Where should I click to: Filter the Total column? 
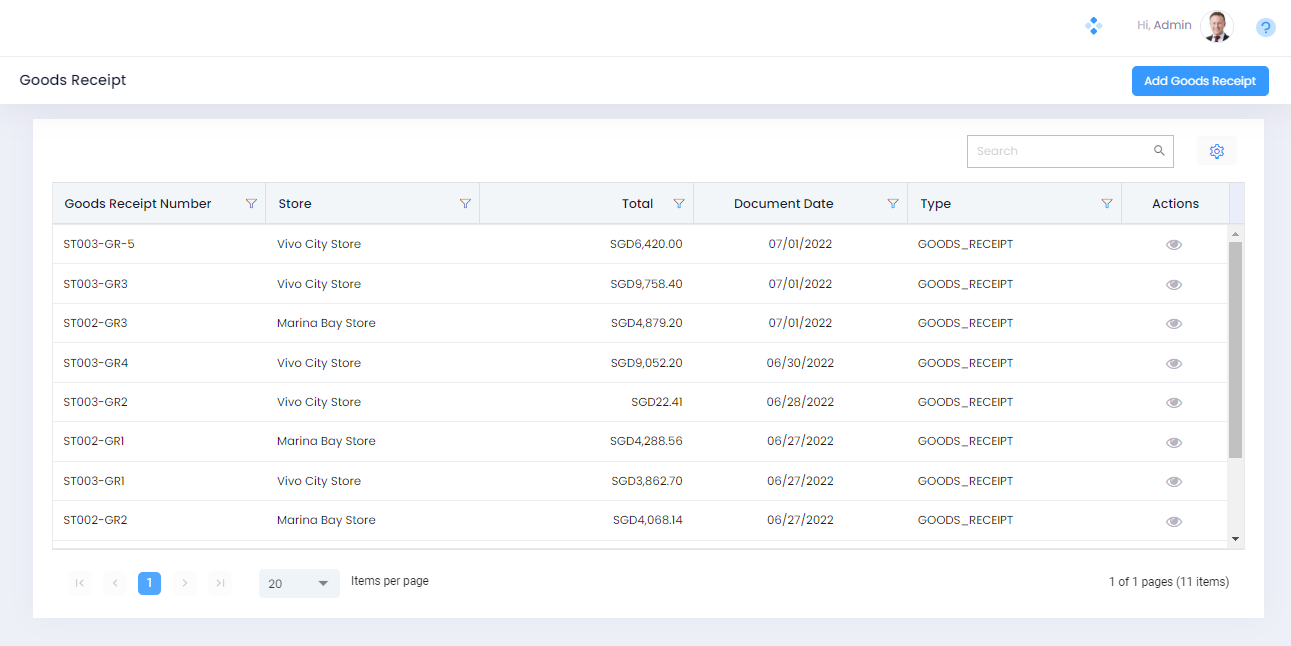[x=679, y=203]
